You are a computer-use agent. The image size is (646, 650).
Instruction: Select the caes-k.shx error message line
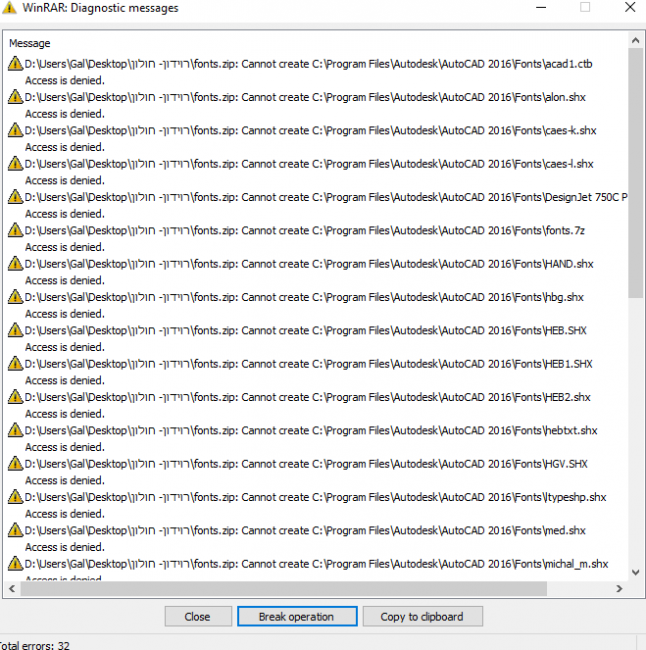click(x=311, y=131)
